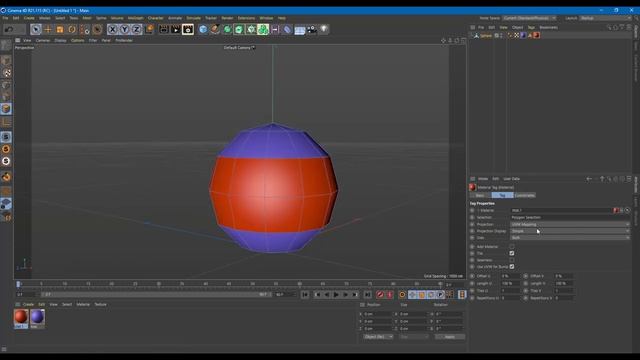Select the Live Selection arrow tool
Viewport: 640px width, 360px height.
(36, 29)
